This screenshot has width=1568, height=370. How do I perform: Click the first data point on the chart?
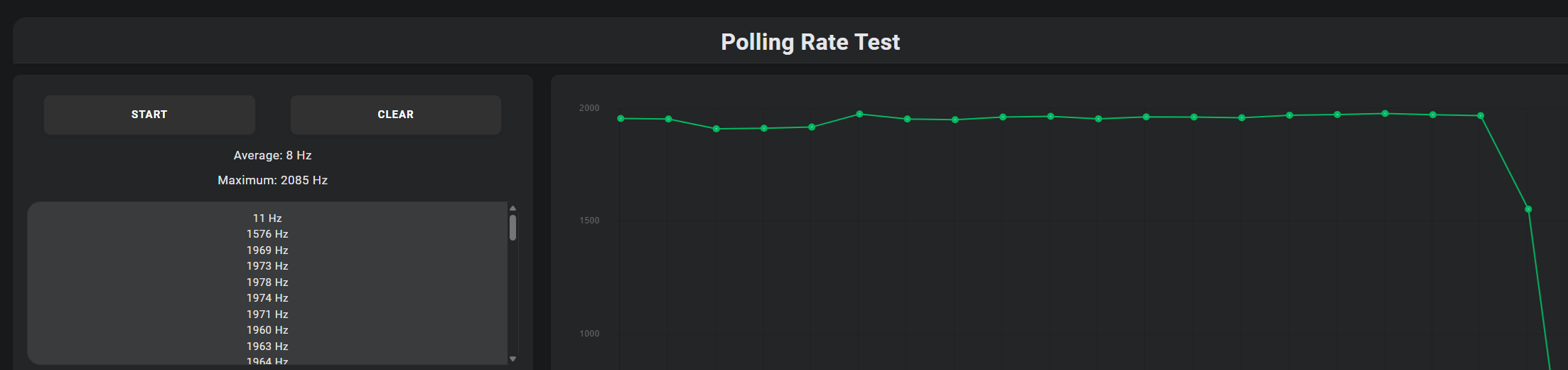click(621, 118)
